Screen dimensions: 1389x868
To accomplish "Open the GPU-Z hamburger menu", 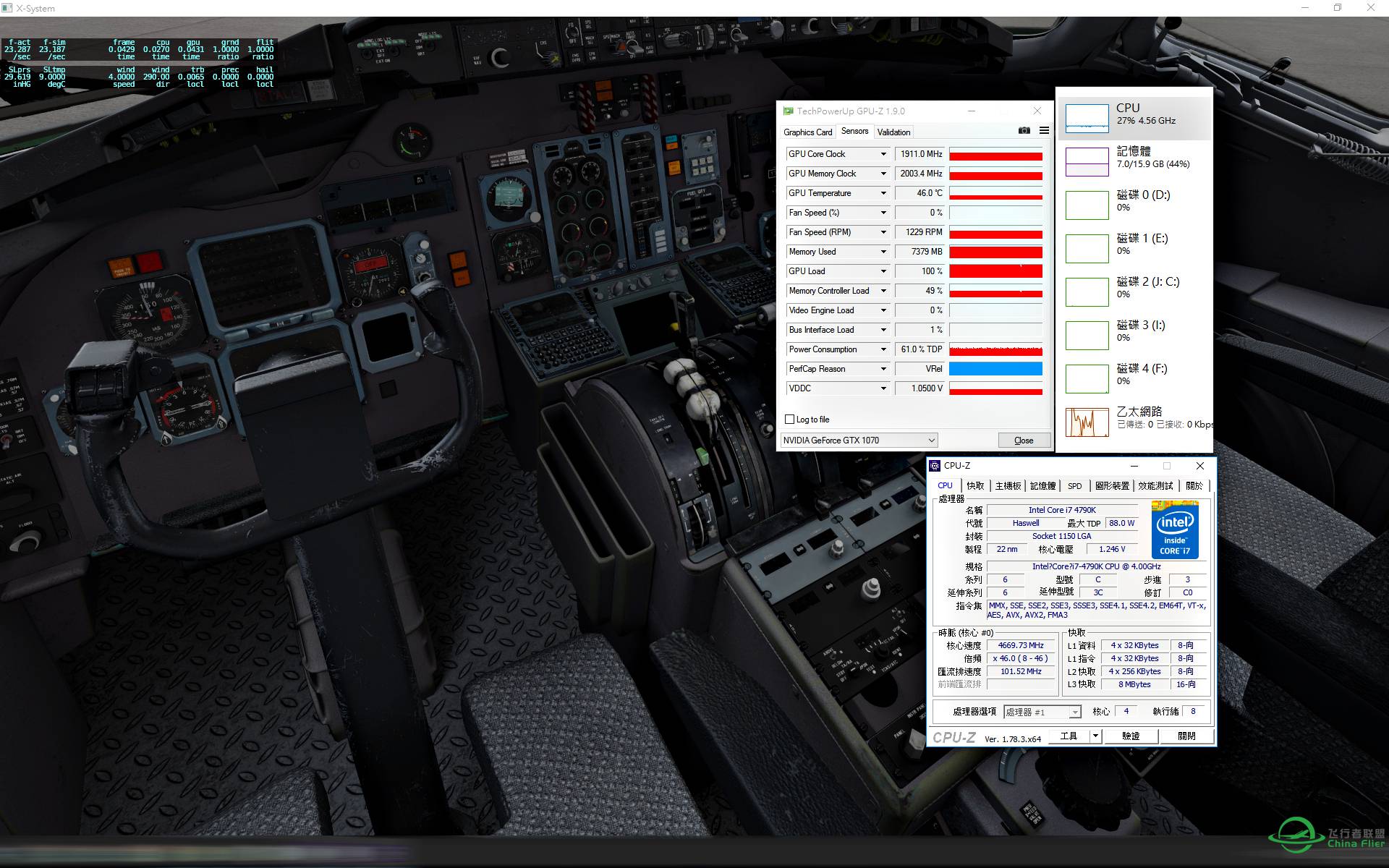I will (1044, 131).
